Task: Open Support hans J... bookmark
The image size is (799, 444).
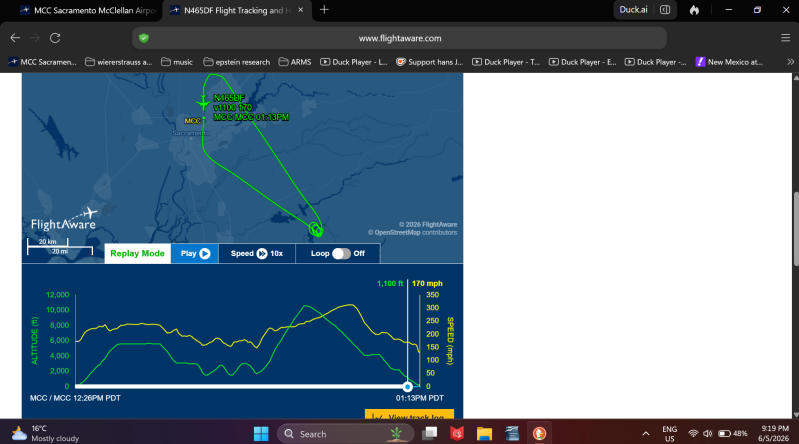Action: click(430, 62)
